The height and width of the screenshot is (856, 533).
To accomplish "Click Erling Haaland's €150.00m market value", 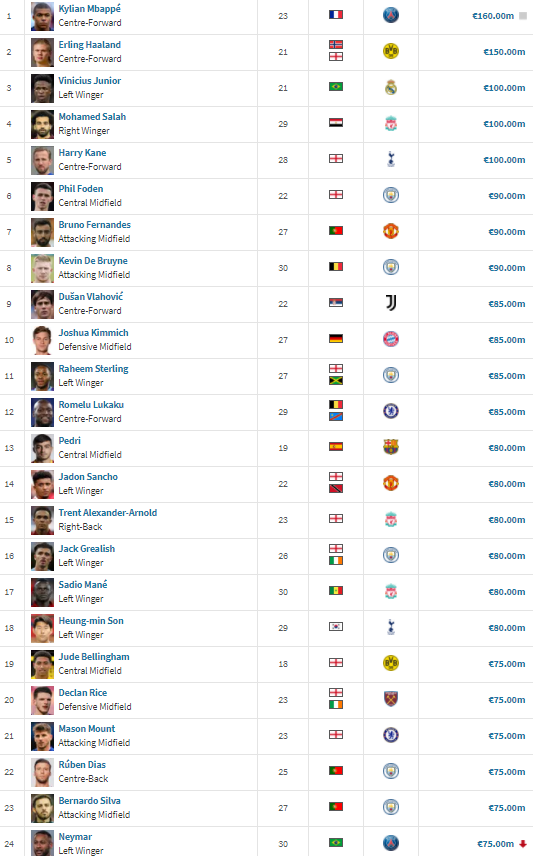I will (504, 52).
